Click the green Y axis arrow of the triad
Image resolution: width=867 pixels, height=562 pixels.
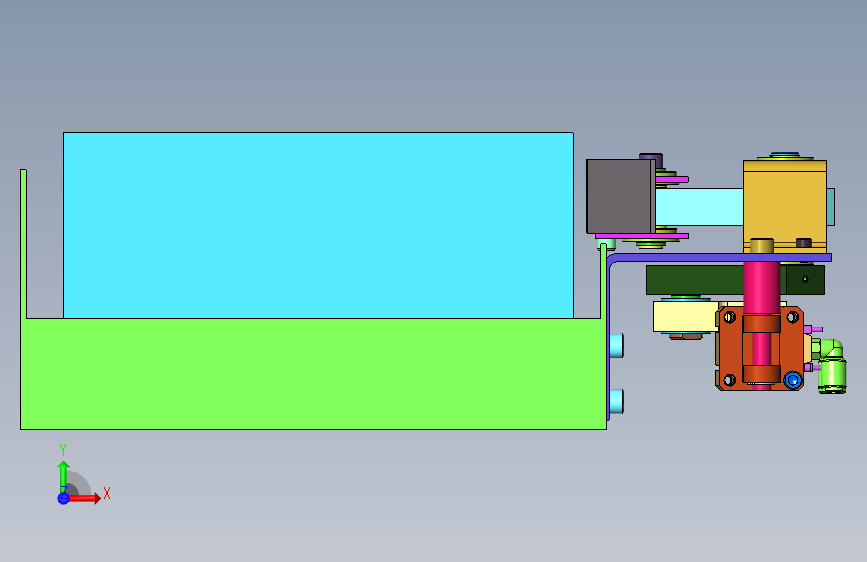[63, 477]
